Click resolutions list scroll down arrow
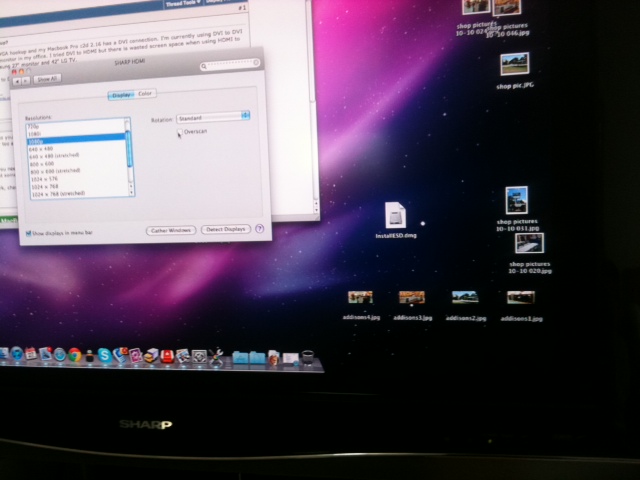 [x=131, y=192]
